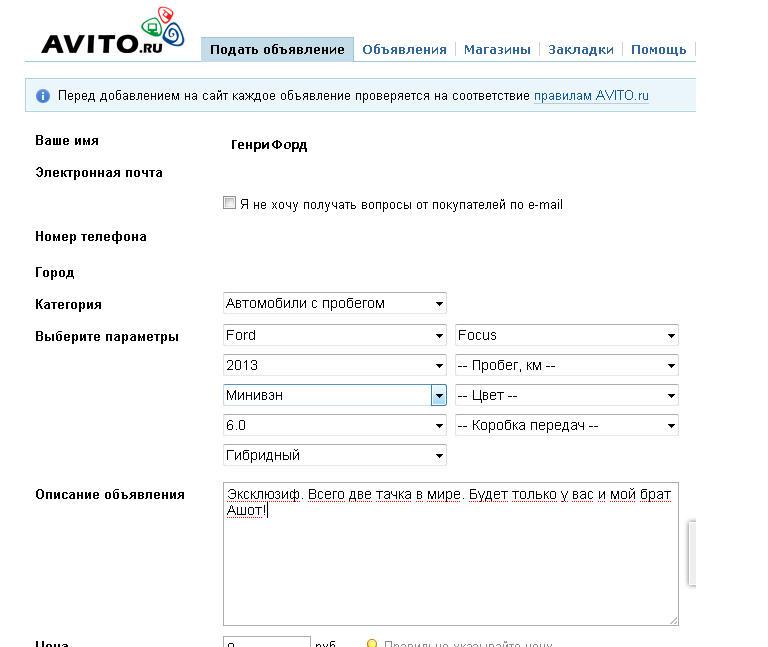Click the textarea resize grip corner
768x647 pixels.
pos(673,621)
